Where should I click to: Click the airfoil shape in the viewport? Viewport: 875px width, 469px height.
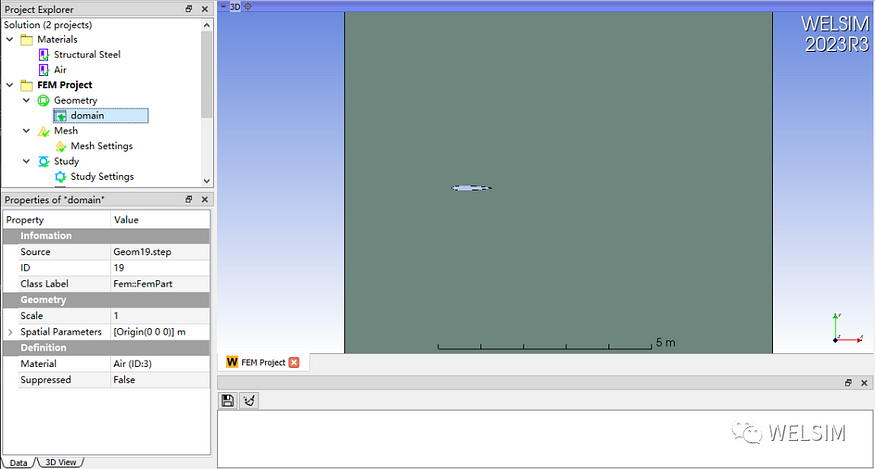tap(472, 188)
